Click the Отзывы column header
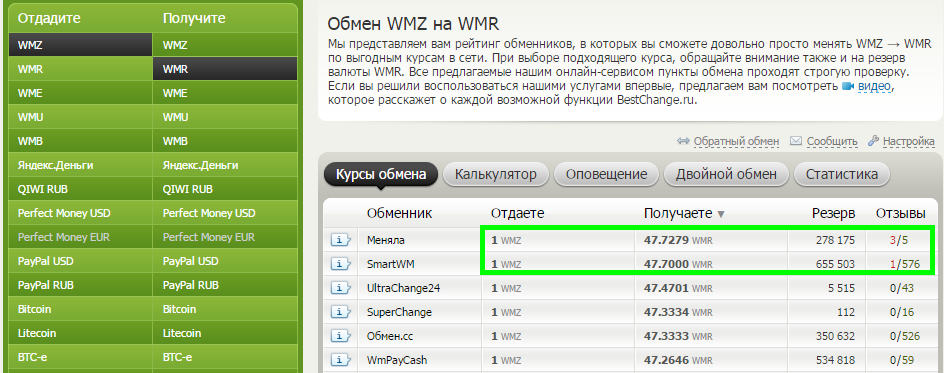 (x=901, y=214)
